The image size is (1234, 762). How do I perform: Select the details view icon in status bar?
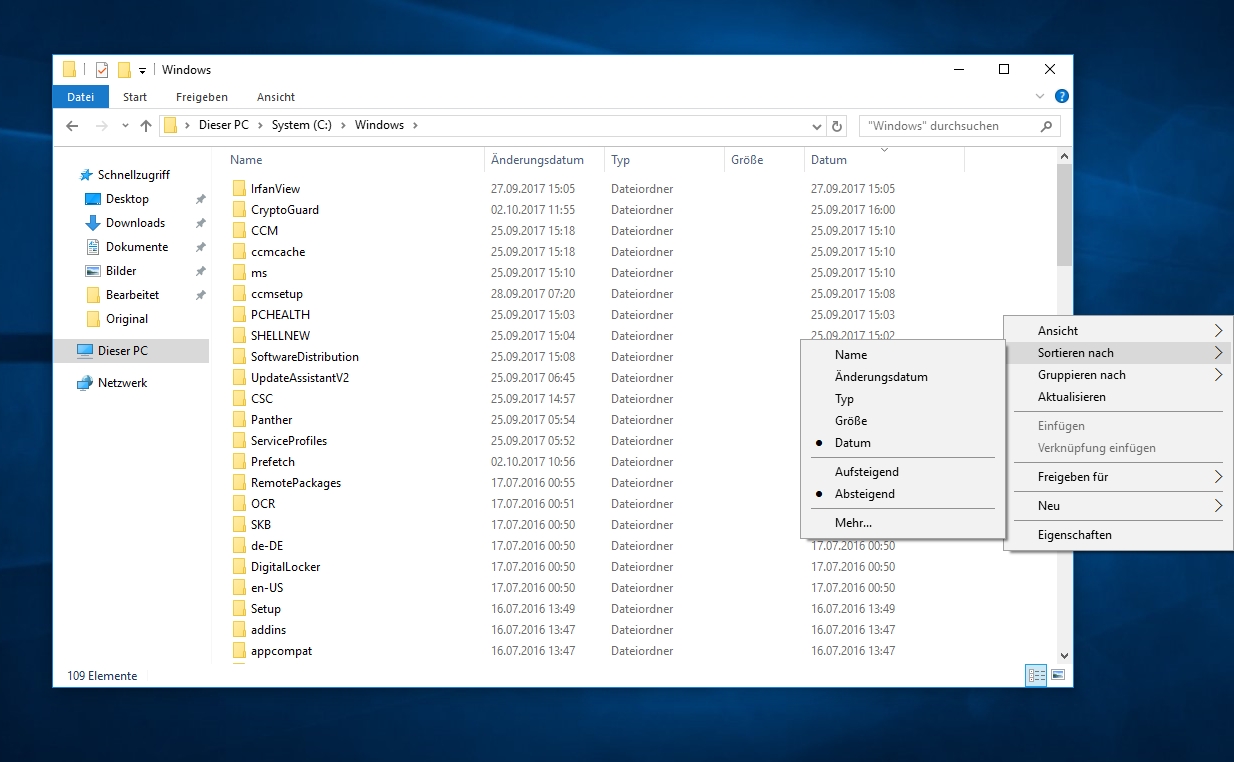coord(1036,675)
